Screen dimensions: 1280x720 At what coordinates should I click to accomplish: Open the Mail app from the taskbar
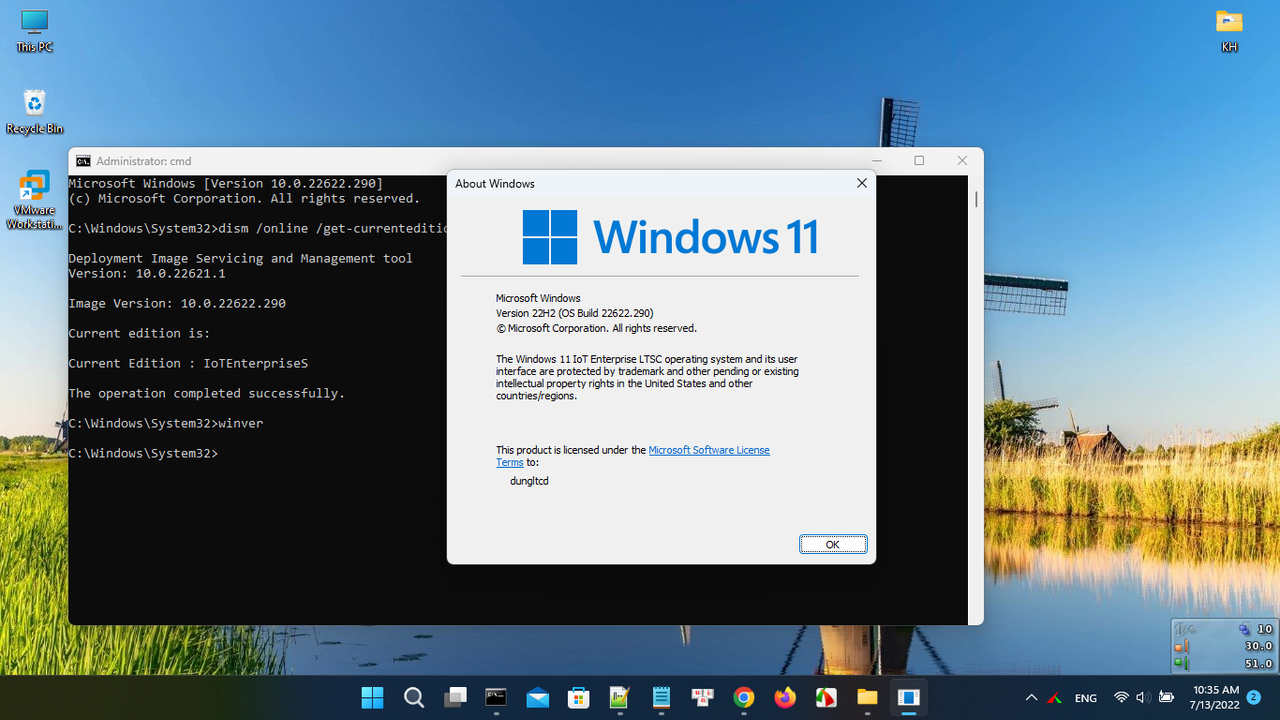(537, 697)
